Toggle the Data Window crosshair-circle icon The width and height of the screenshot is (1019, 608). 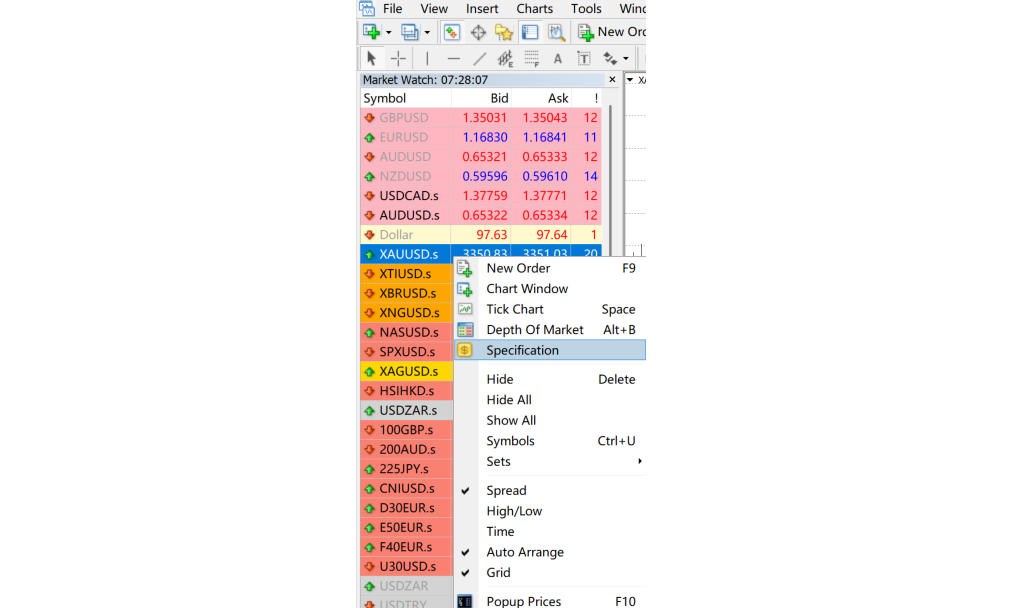pyautogui.click(x=478, y=32)
